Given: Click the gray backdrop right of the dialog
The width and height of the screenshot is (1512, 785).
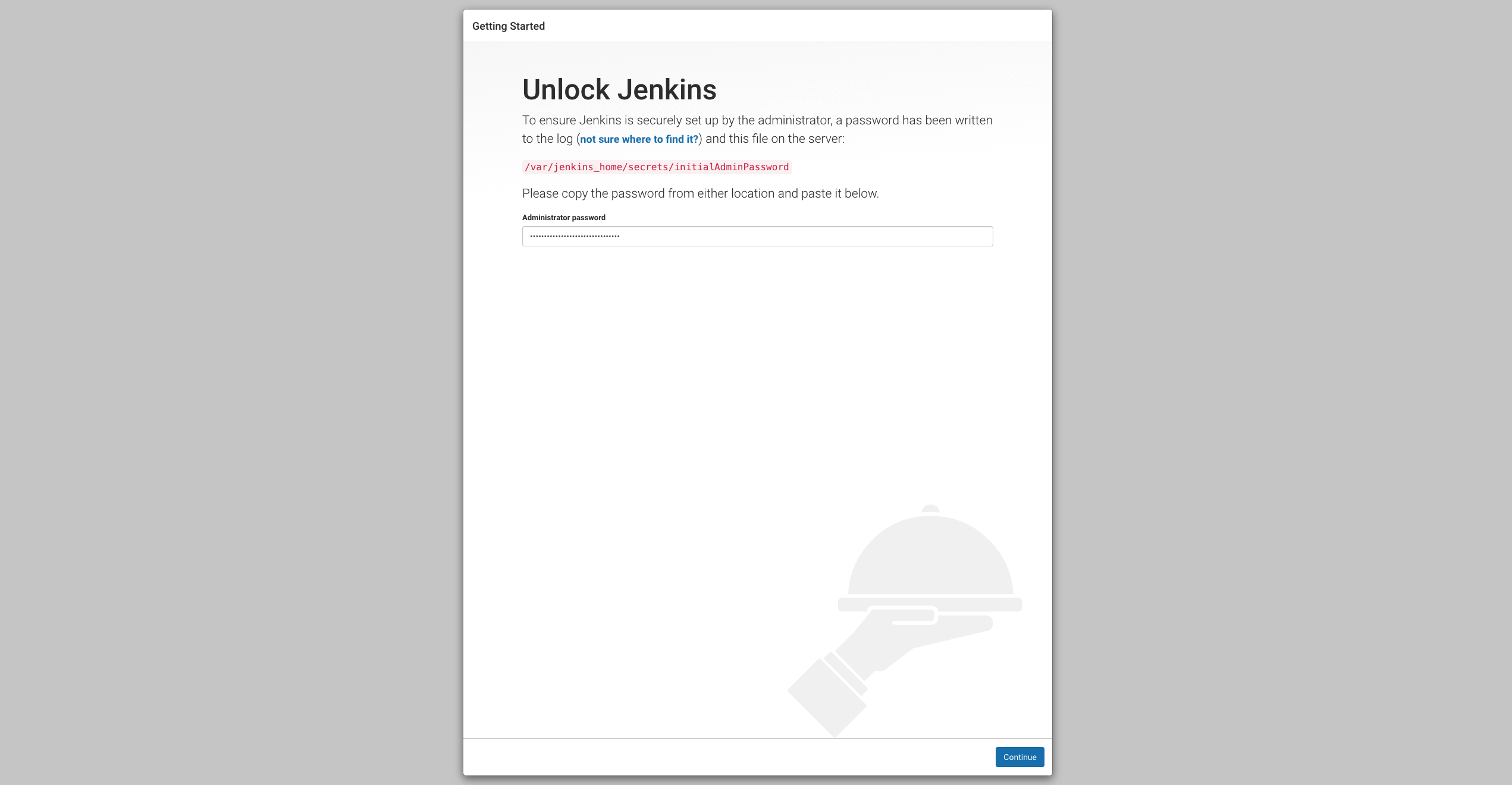Looking at the screenshot, I should [1279, 393].
